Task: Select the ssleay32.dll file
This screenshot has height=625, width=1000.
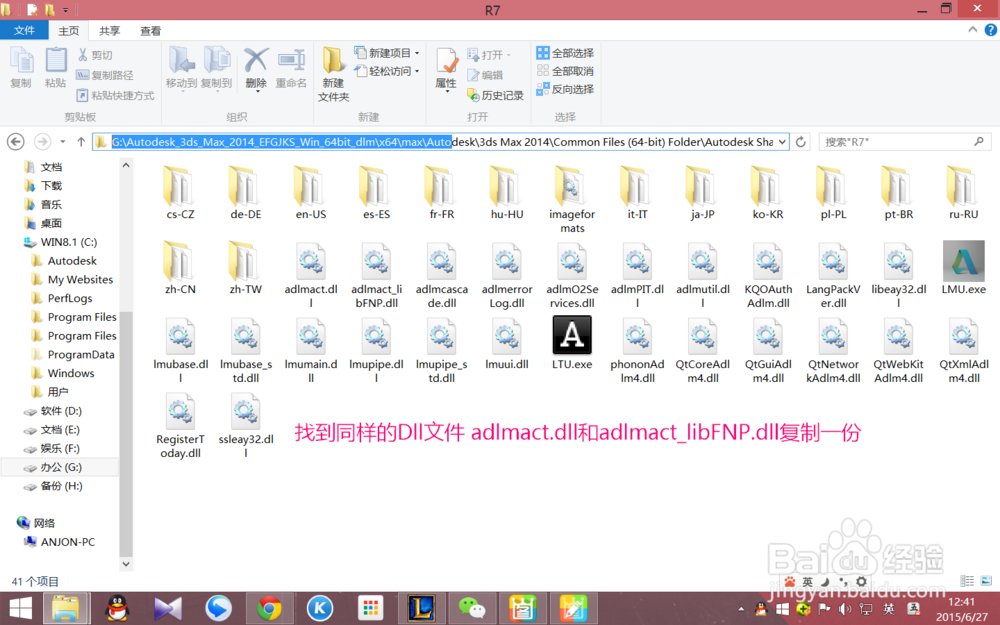Action: coord(246,425)
